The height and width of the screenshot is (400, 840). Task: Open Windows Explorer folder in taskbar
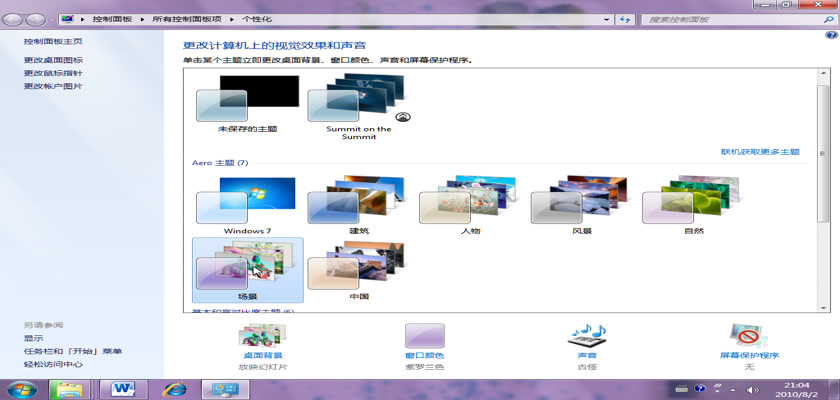[68, 388]
